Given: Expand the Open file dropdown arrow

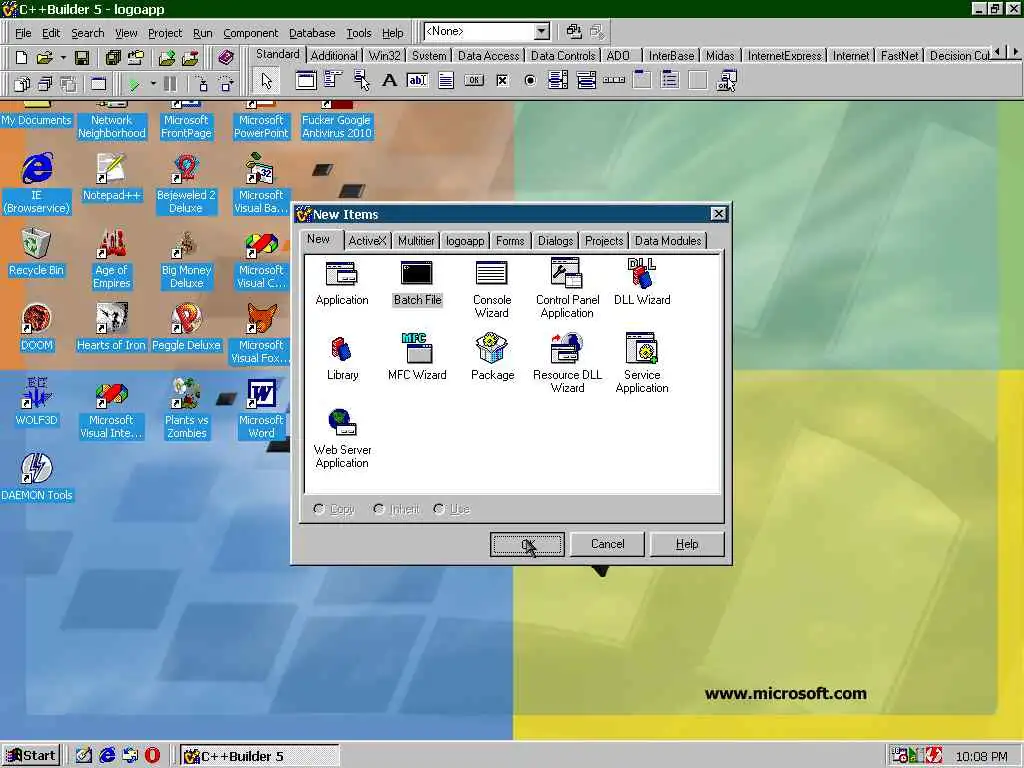Looking at the screenshot, I should coord(63,57).
